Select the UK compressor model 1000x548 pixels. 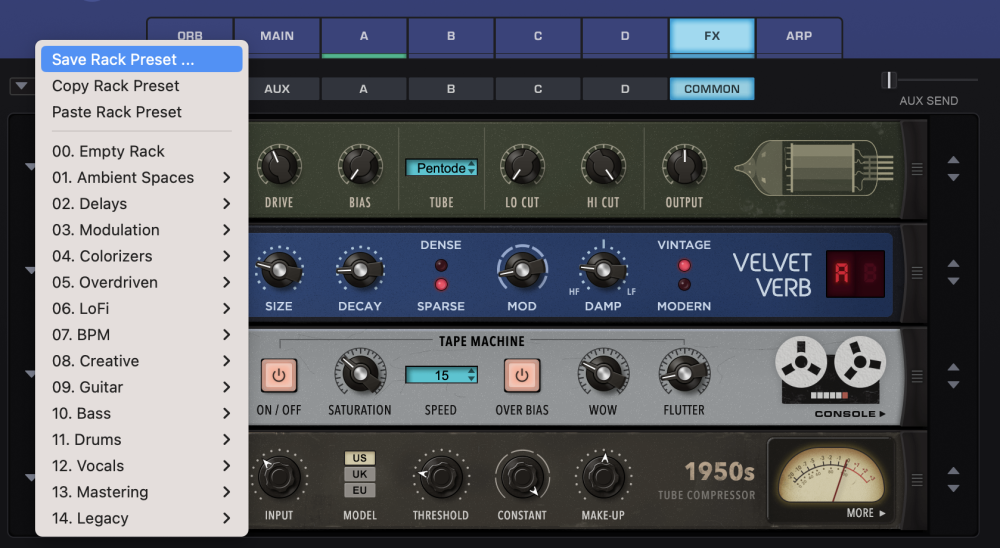360,474
